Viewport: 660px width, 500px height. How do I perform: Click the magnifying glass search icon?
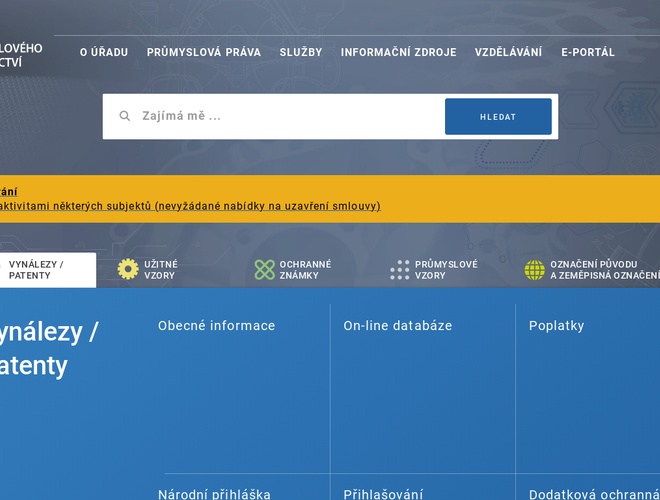point(125,116)
